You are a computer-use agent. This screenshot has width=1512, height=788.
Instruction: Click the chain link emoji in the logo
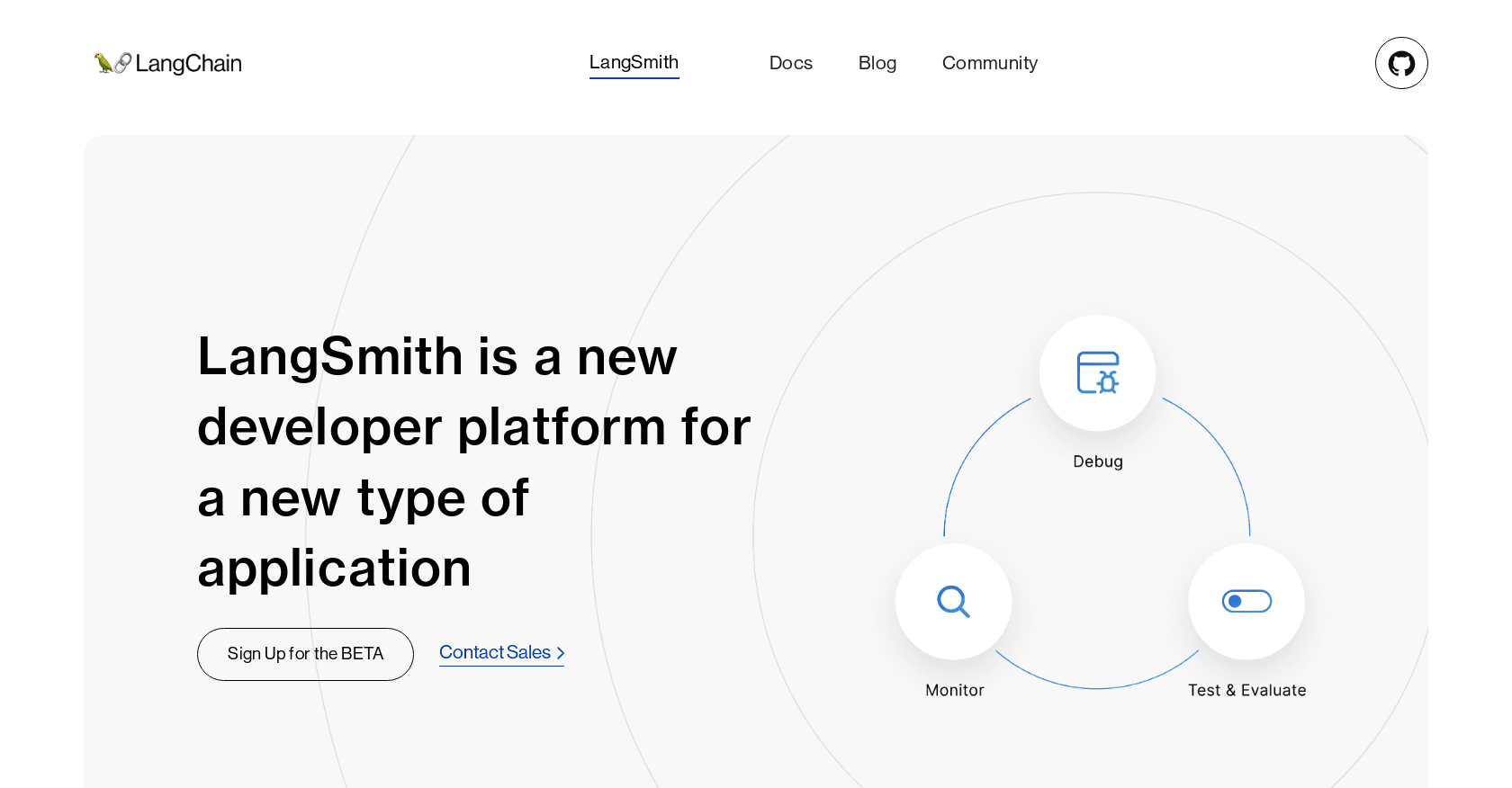[123, 63]
